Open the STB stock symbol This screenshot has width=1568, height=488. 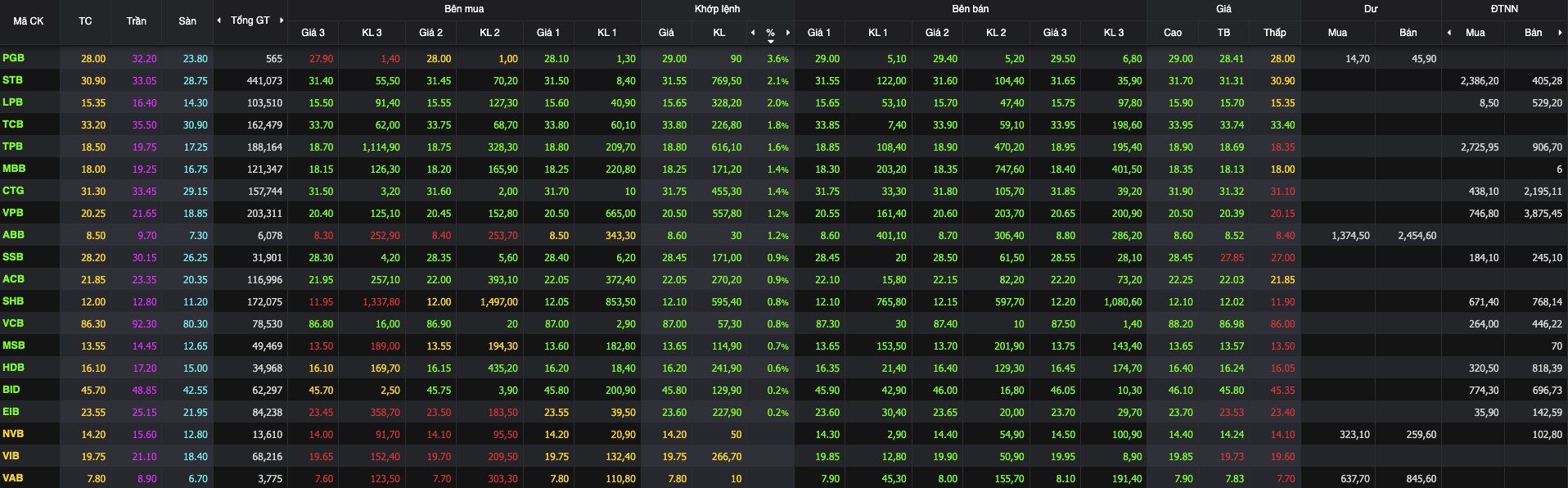tap(12, 80)
